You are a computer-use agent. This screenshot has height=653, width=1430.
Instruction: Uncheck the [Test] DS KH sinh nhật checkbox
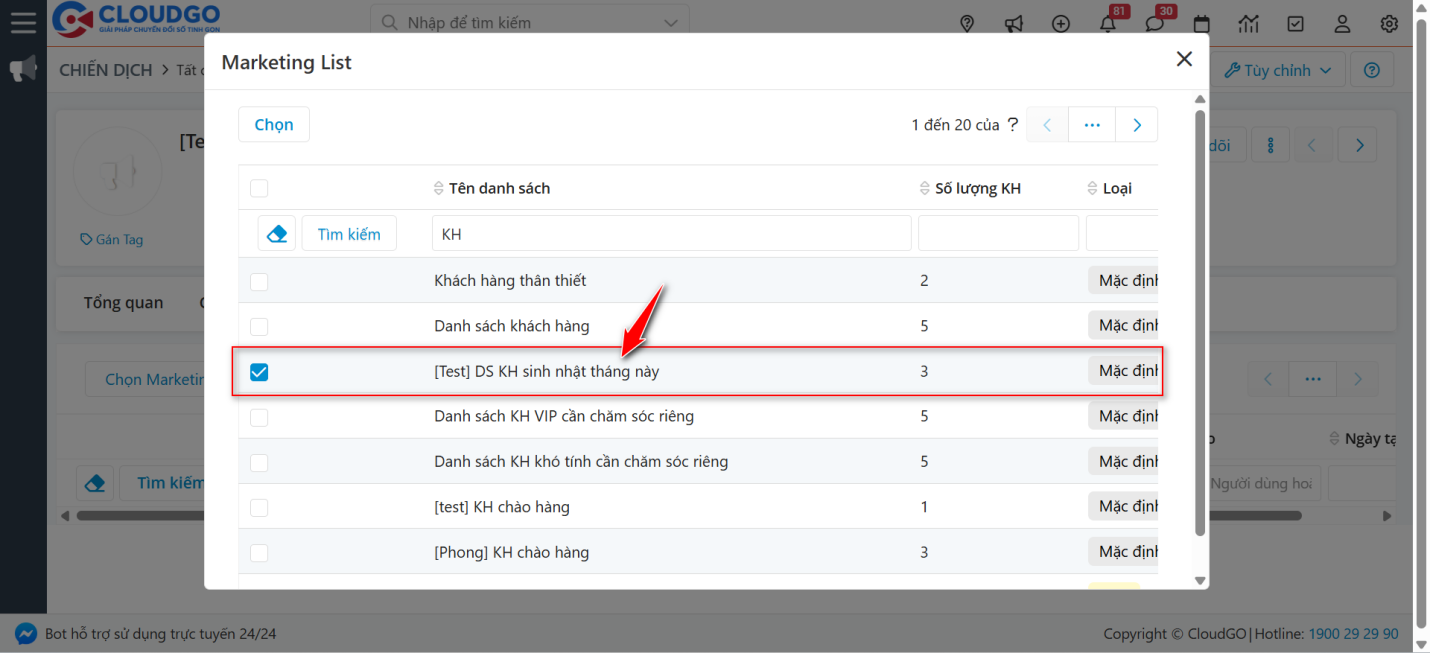[x=259, y=372]
